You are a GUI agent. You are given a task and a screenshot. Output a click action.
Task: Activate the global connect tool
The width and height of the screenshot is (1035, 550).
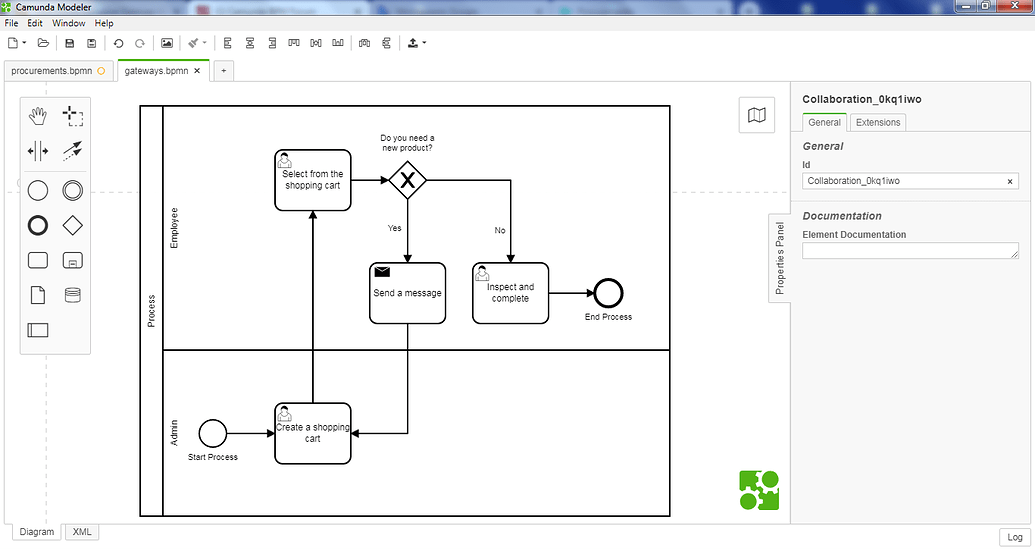(72, 151)
